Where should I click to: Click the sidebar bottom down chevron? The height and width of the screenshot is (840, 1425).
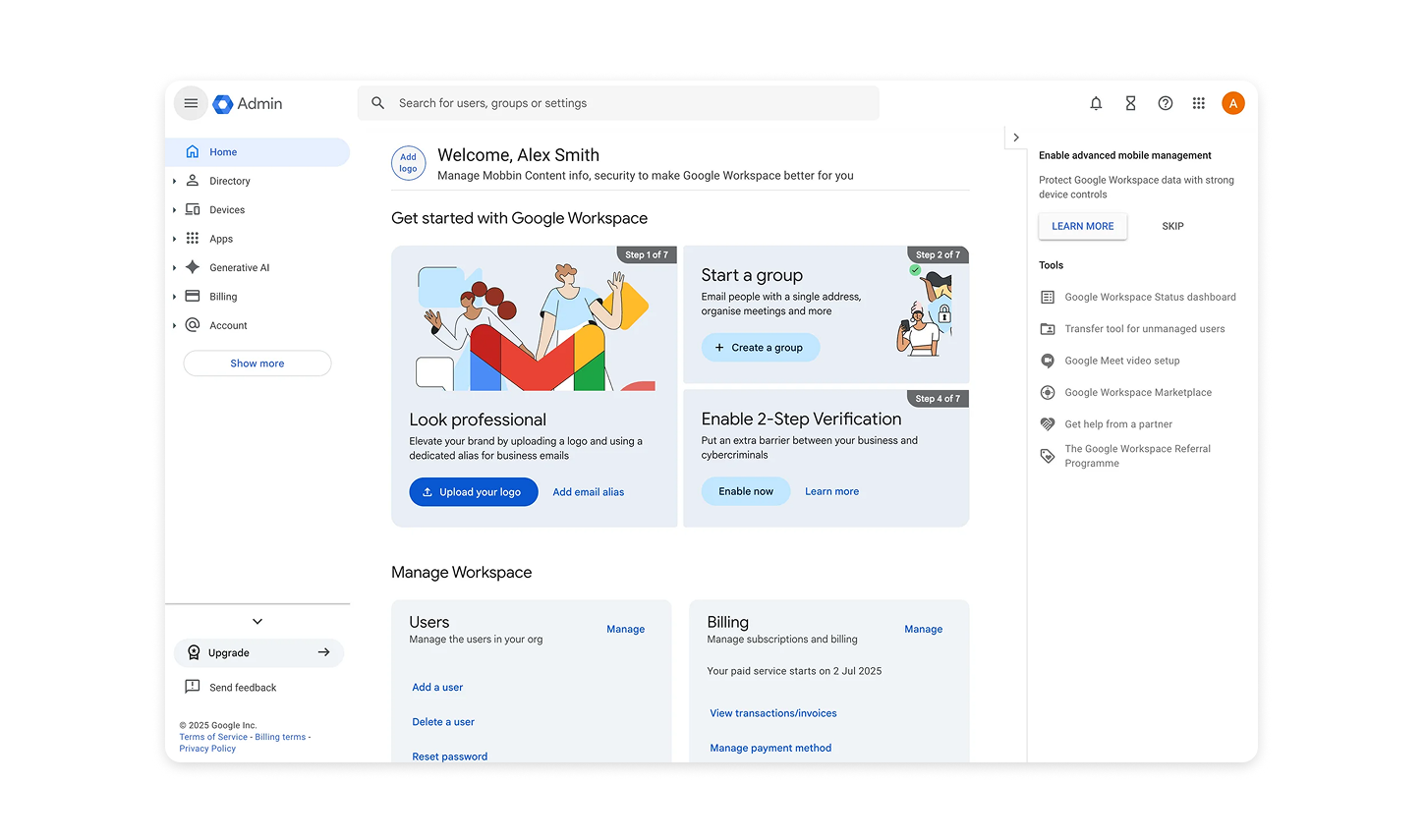coord(257,621)
